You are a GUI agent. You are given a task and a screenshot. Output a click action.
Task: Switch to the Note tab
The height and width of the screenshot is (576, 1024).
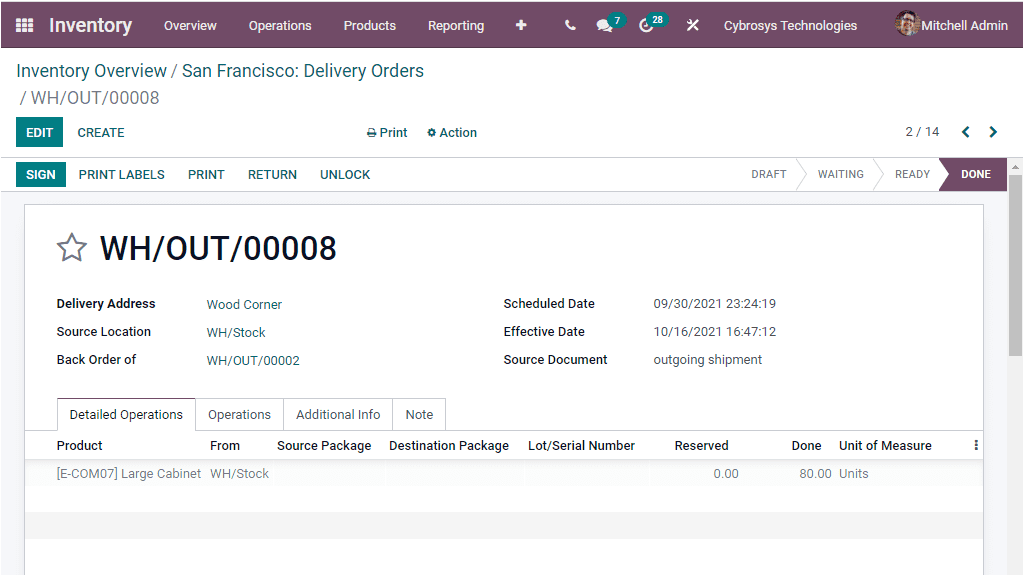coord(419,414)
